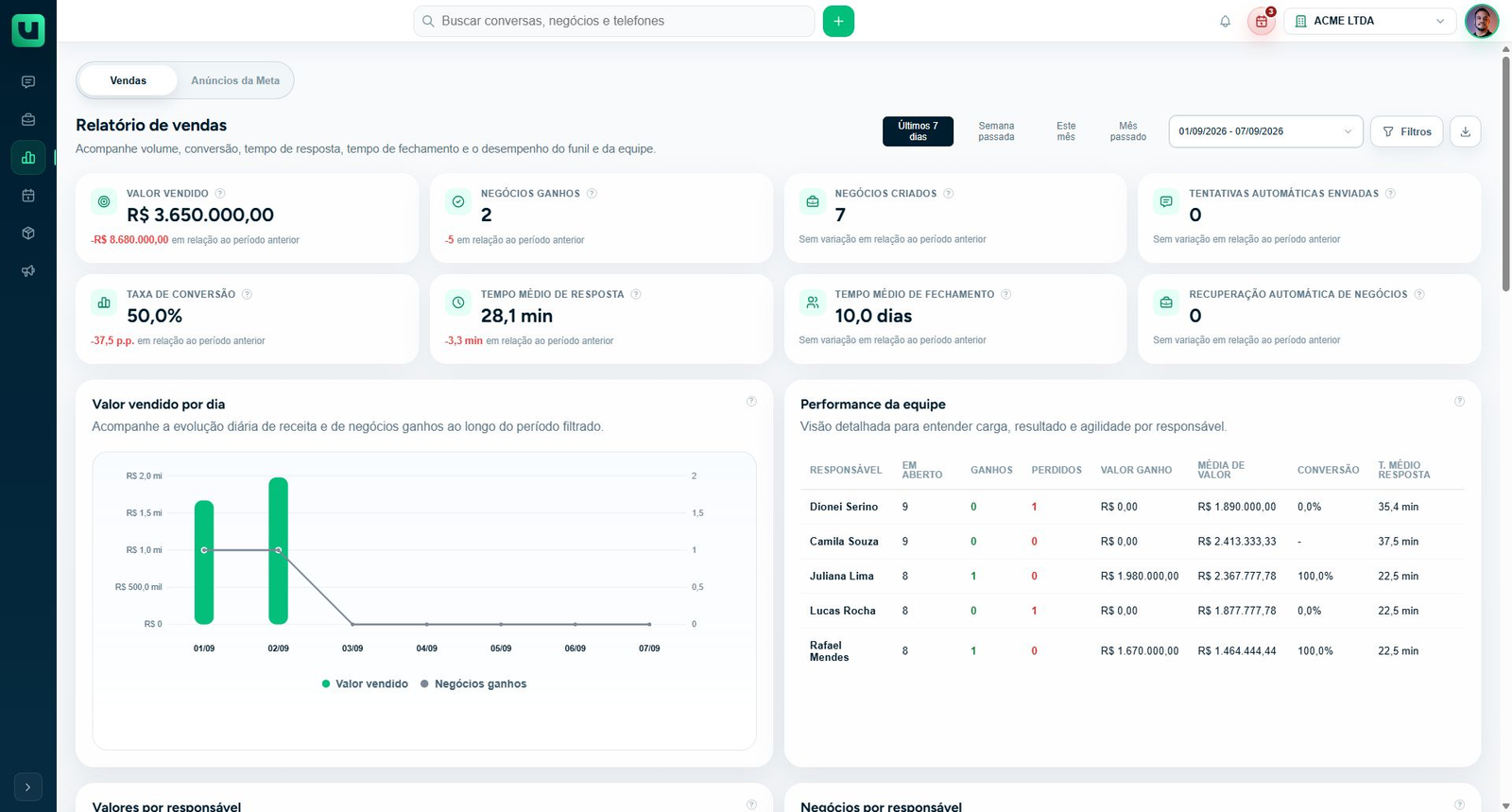This screenshot has width=1512, height=812.
Task: Click the Em Aberto column header
Action: [921, 470]
